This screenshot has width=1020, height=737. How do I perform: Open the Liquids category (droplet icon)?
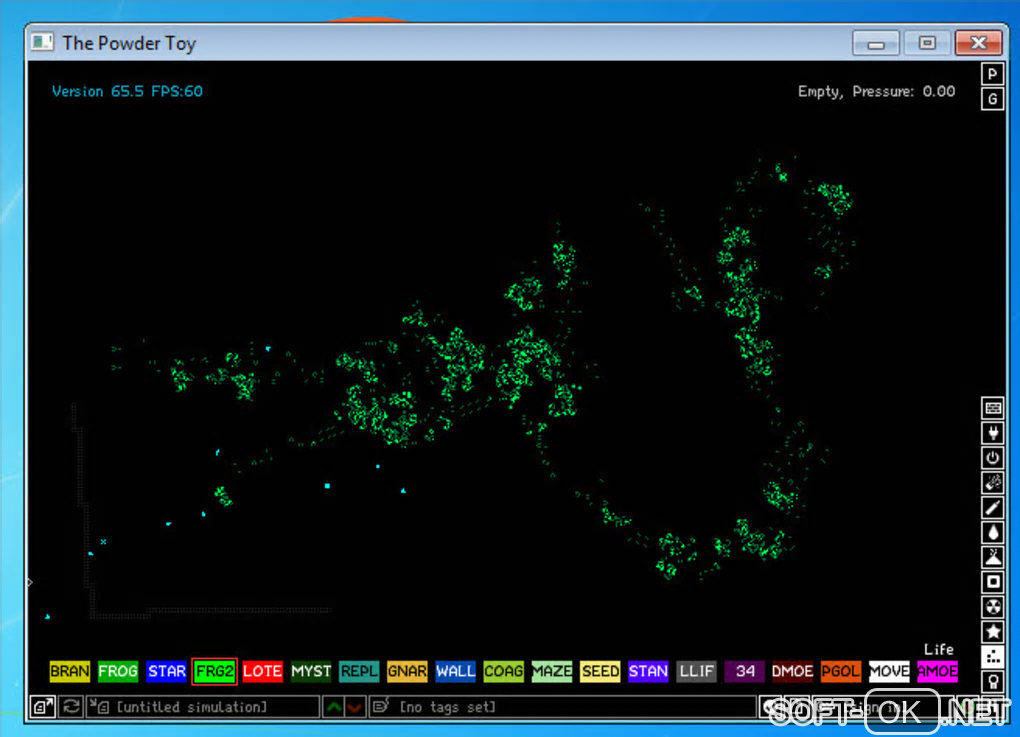993,532
